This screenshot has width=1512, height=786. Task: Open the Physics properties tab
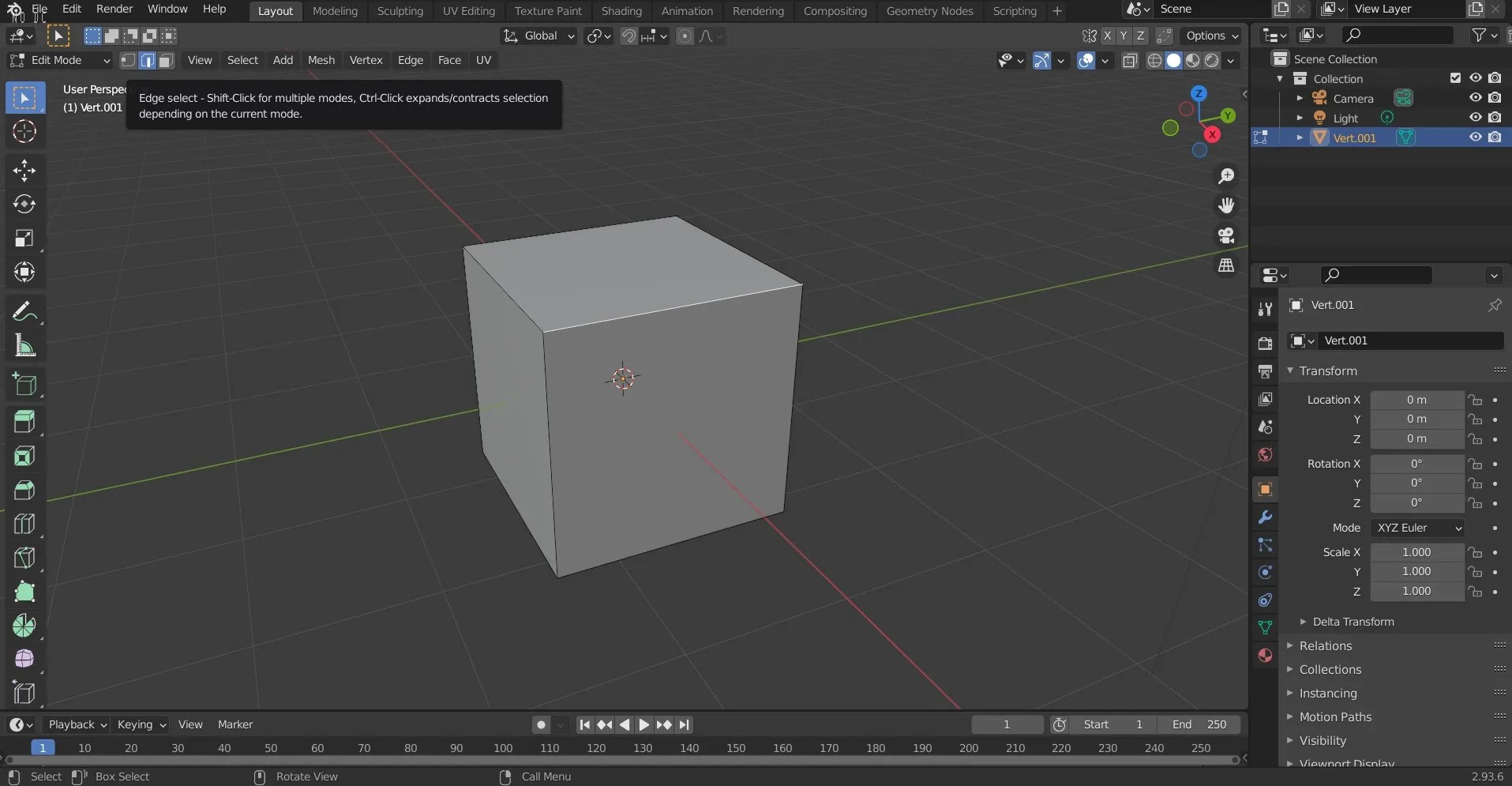(1265, 573)
